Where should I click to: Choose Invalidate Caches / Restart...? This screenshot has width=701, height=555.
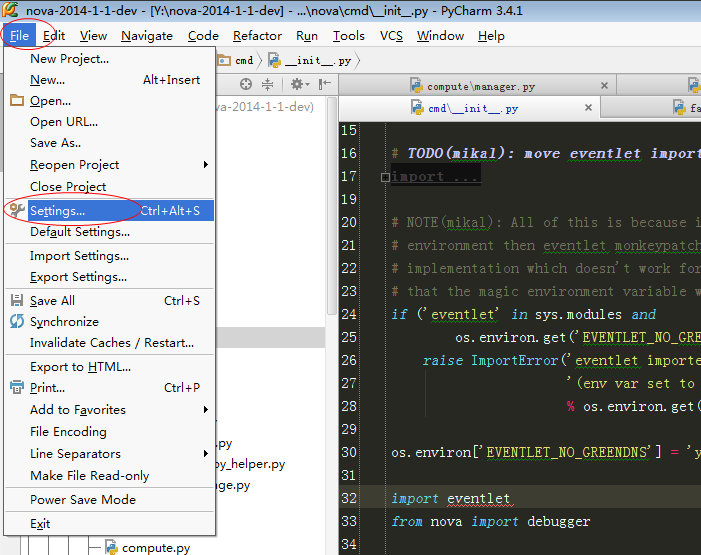click(110, 343)
